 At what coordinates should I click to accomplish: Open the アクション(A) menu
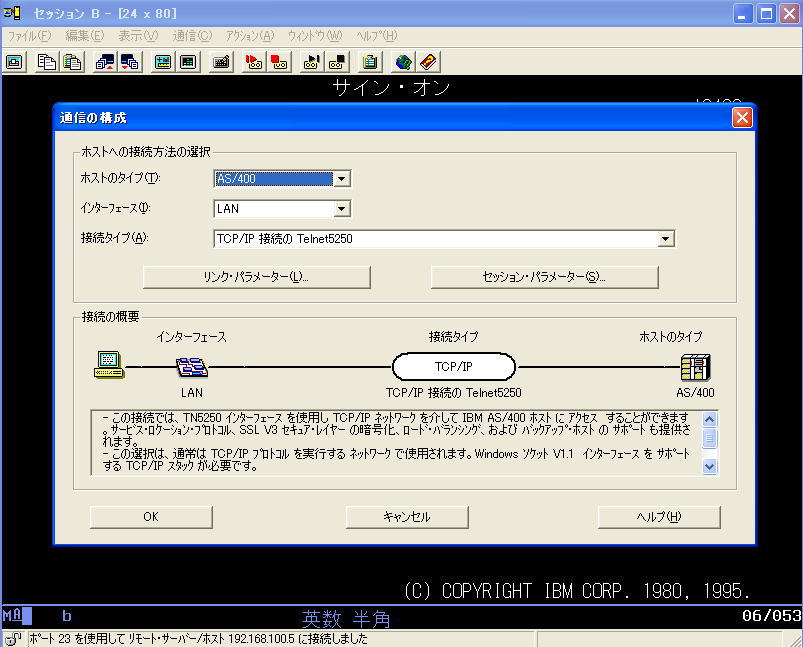point(250,36)
